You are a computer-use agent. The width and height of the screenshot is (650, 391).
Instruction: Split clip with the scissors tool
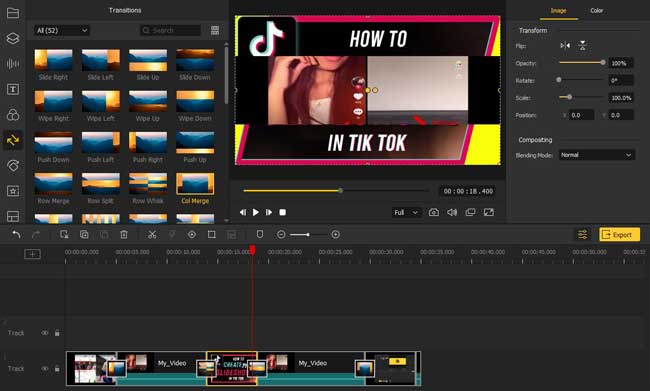pyautogui.click(x=152, y=235)
